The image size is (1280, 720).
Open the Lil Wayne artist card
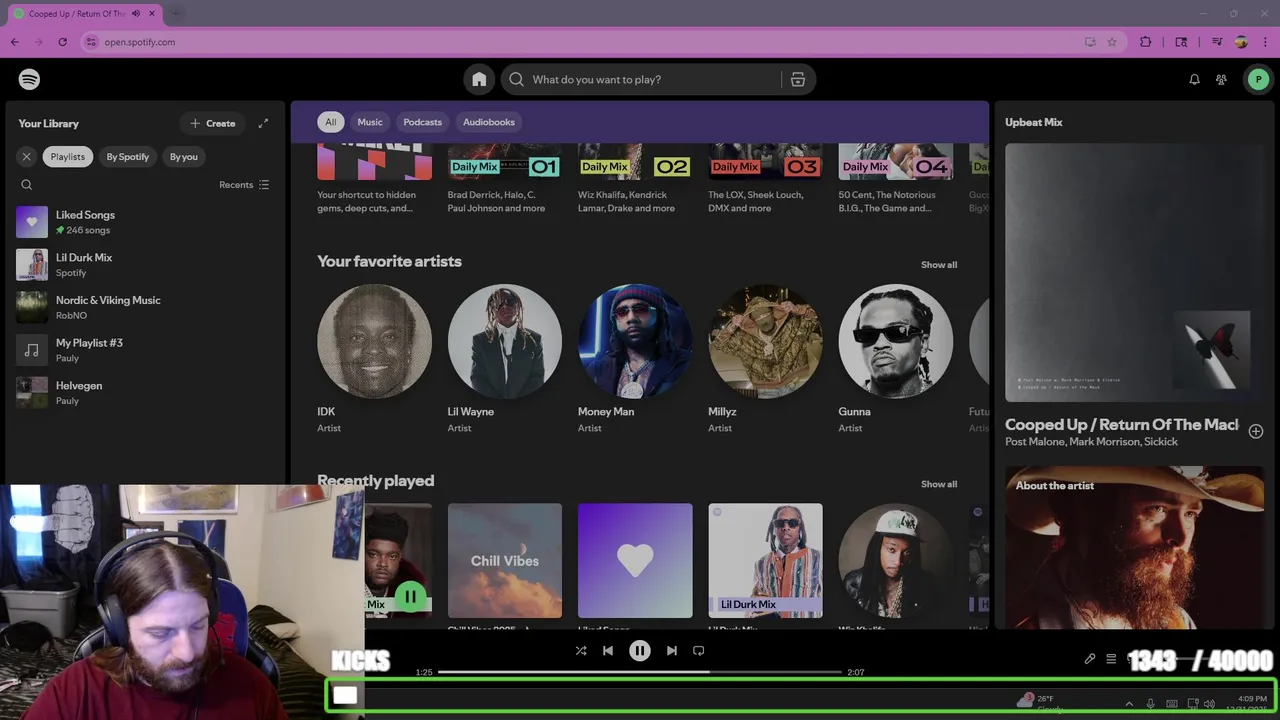pos(505,360)
